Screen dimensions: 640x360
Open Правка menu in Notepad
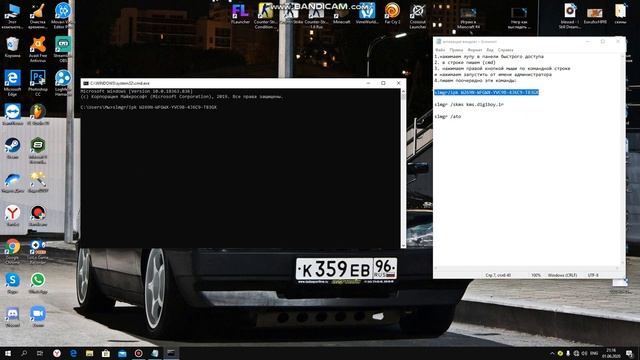point(456,50)
